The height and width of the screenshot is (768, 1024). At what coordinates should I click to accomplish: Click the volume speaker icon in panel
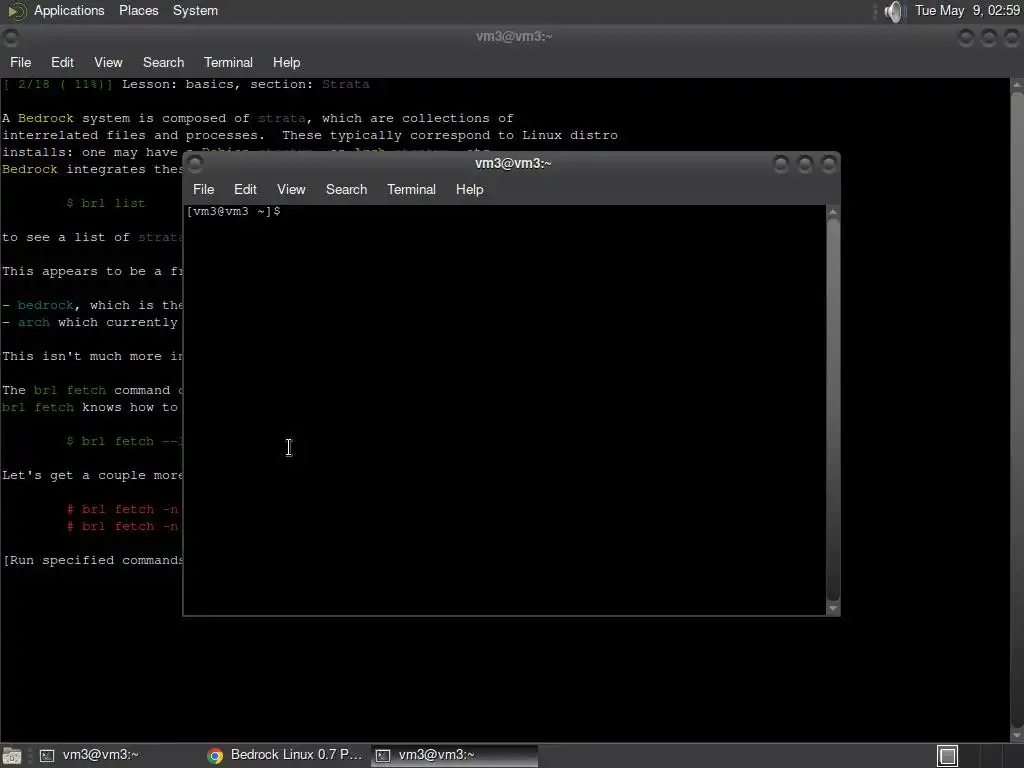tap(893, 11)
